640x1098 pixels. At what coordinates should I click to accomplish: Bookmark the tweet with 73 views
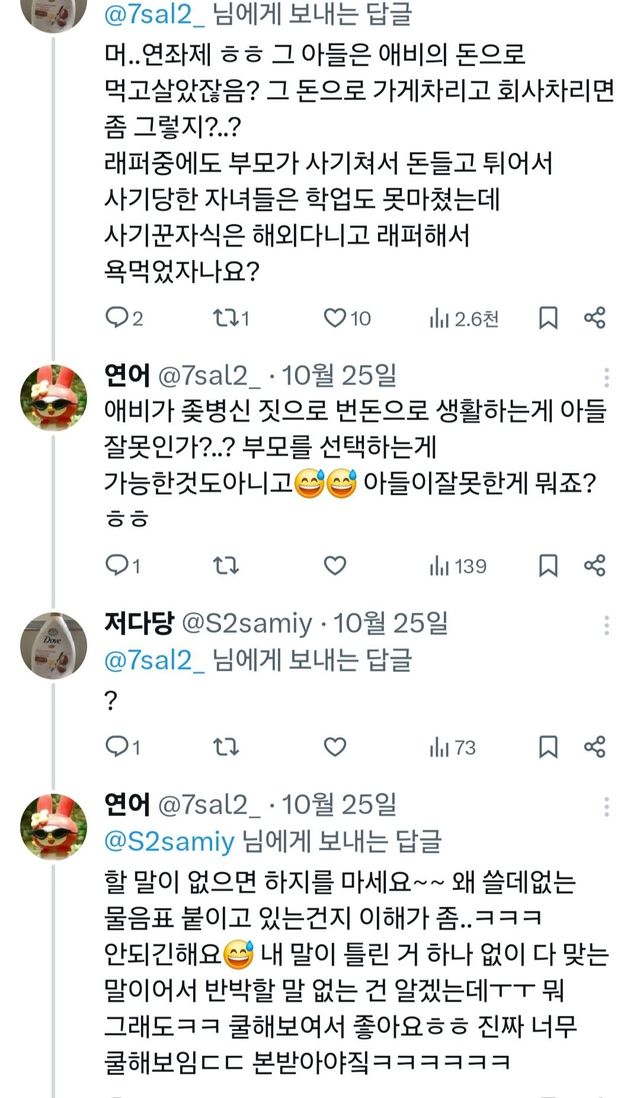(548, 746)
